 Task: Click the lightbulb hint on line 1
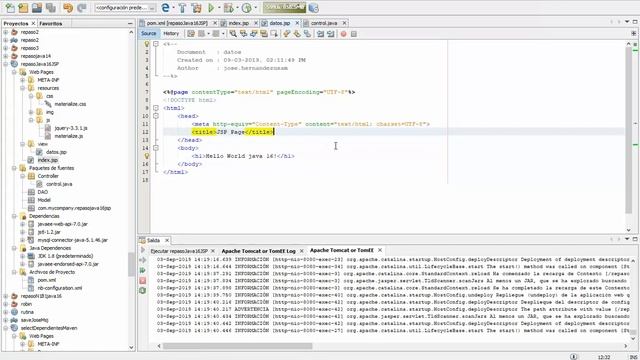tap(147, 44)
